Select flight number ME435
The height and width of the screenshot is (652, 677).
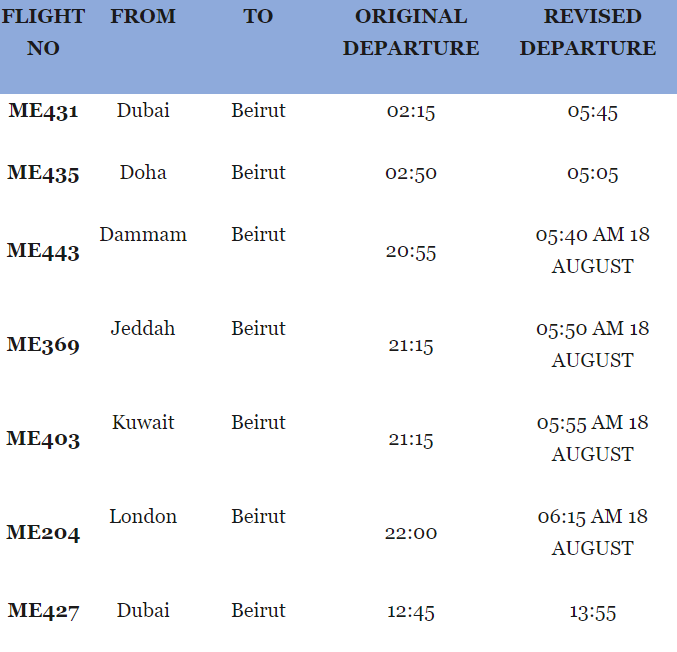click(x=43, y=173)
